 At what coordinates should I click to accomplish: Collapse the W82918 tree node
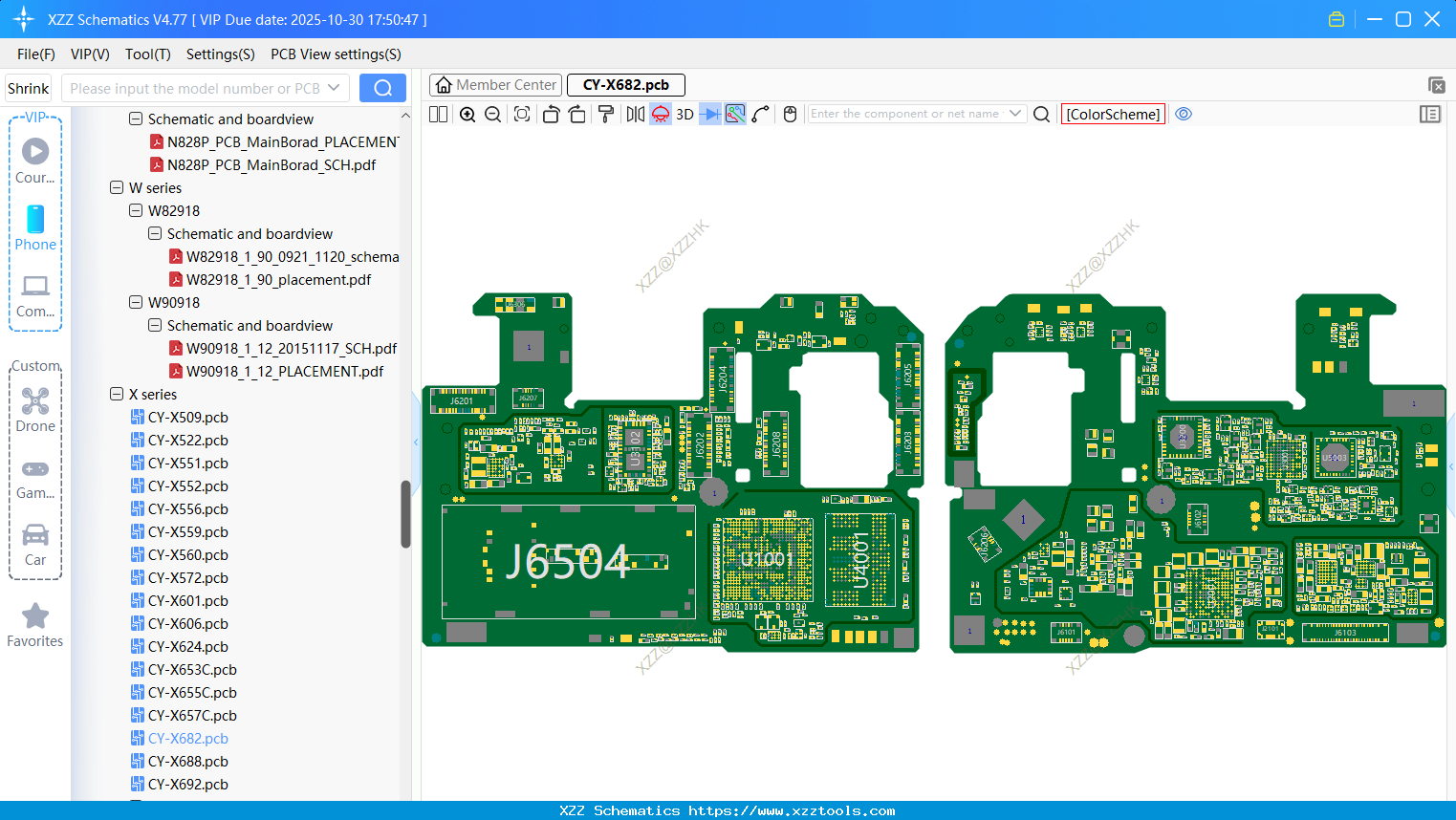(x=136, y=210)
